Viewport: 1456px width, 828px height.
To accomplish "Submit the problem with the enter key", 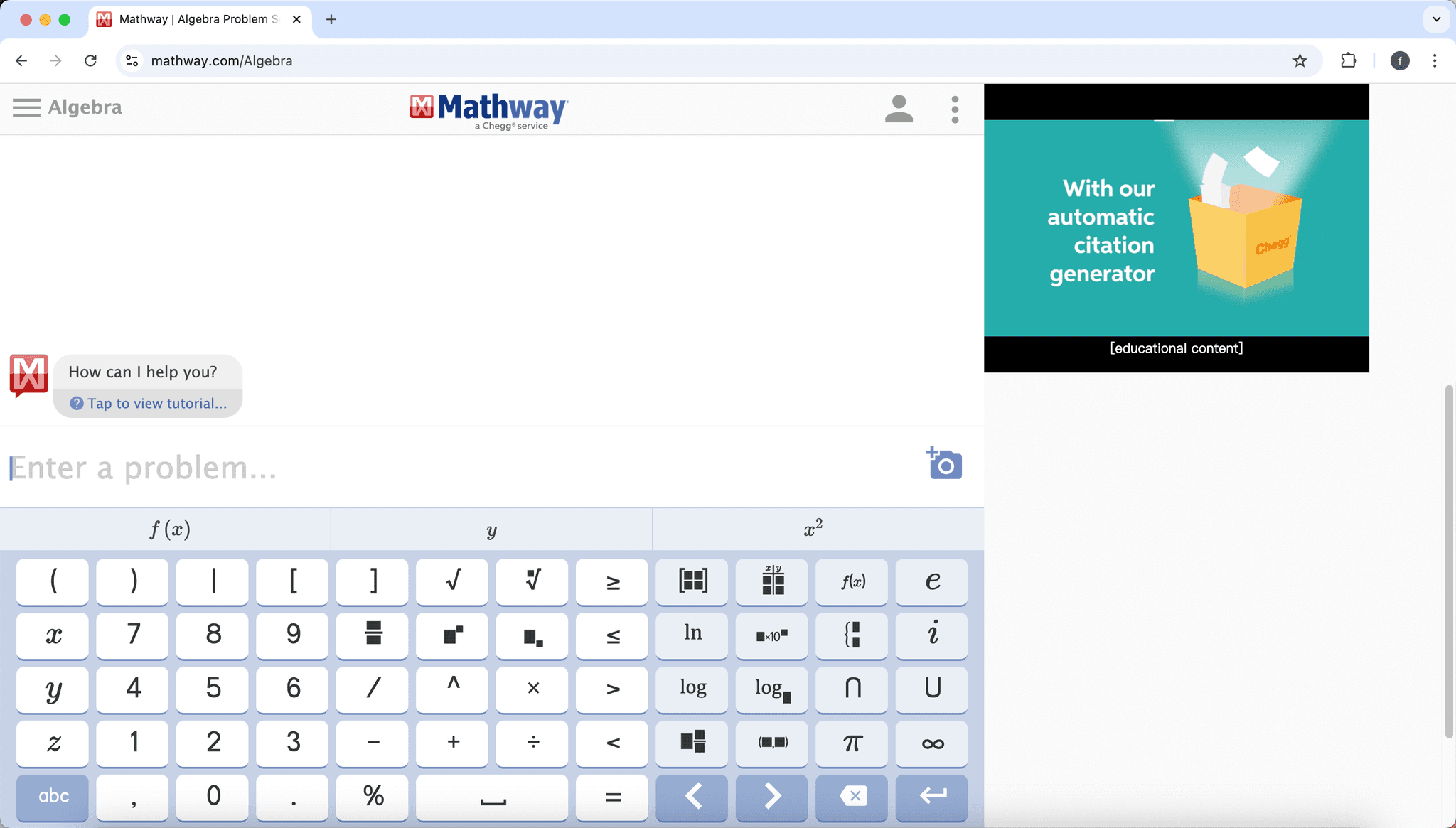I will click(931, 797).
